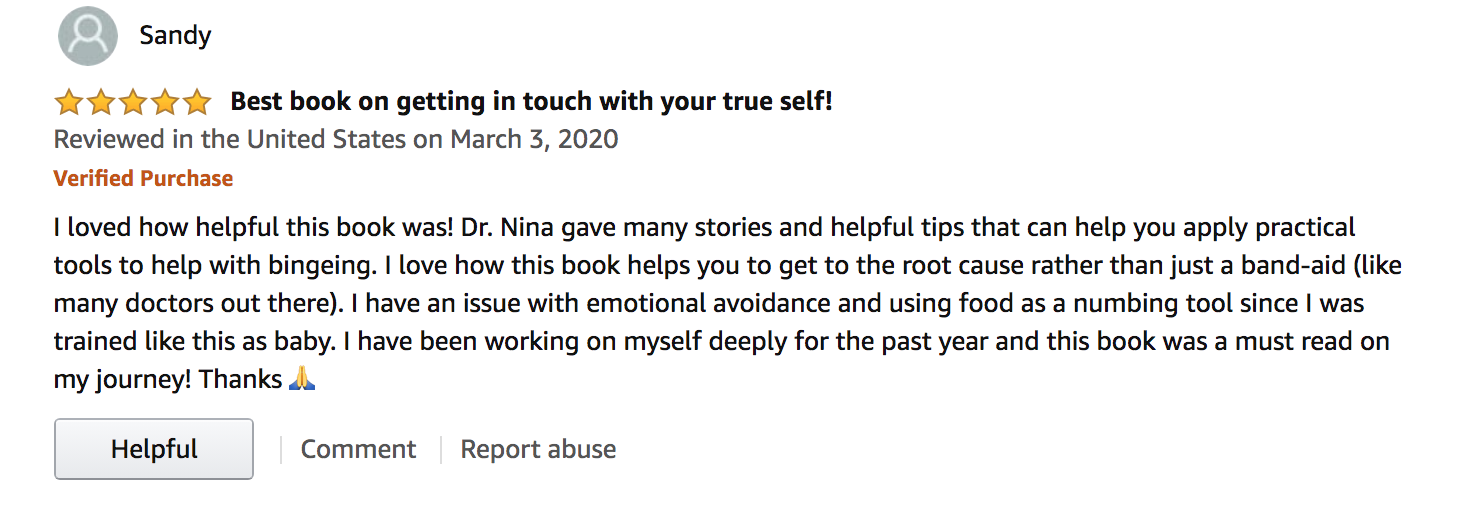This screenshot has height=520, width=1480.
Task: Click the date March 3, 2020
Action: pos(534,139)
